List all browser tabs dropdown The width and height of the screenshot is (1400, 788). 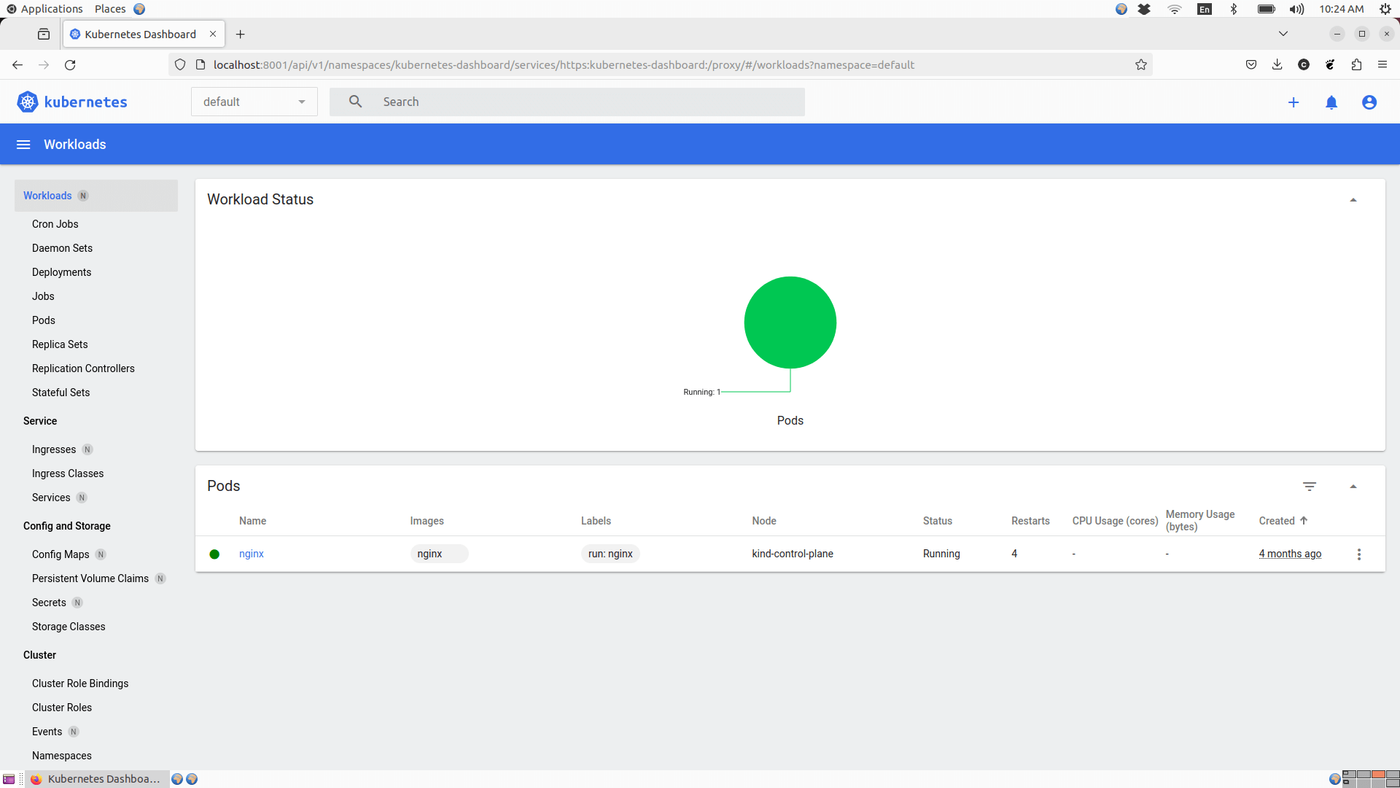pos(1283,34)
